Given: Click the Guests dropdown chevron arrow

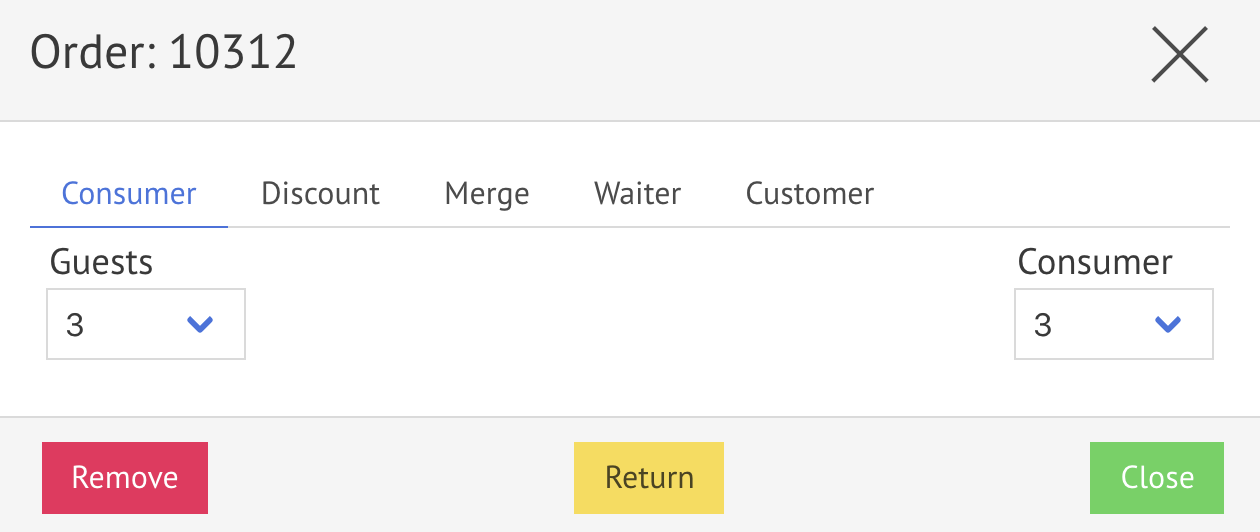Looking at the screenshot, I should (x=201, y=324).
